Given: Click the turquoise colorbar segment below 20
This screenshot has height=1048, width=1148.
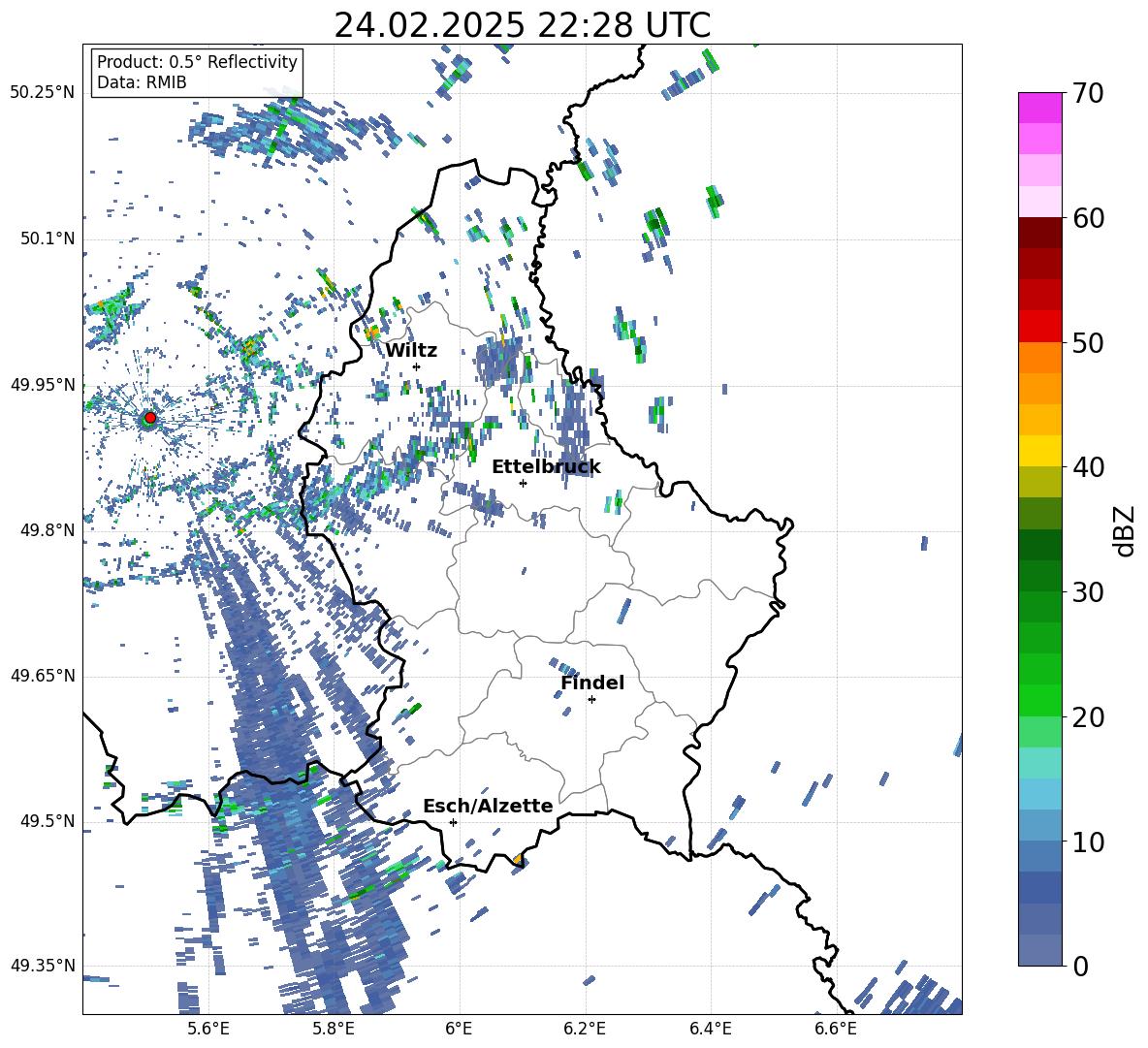Looking at the screenshot, I should point(1039,763).
